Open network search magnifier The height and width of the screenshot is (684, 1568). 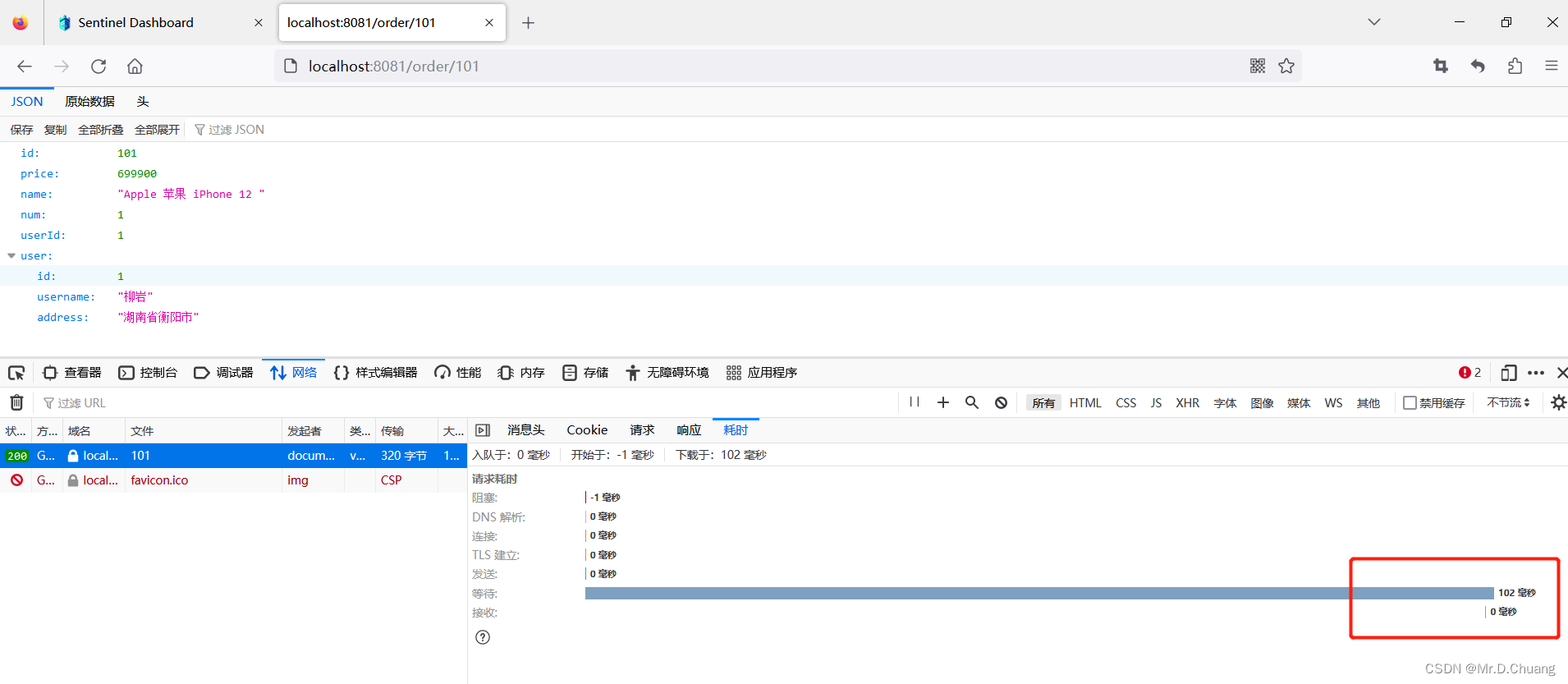coord(972,402)
